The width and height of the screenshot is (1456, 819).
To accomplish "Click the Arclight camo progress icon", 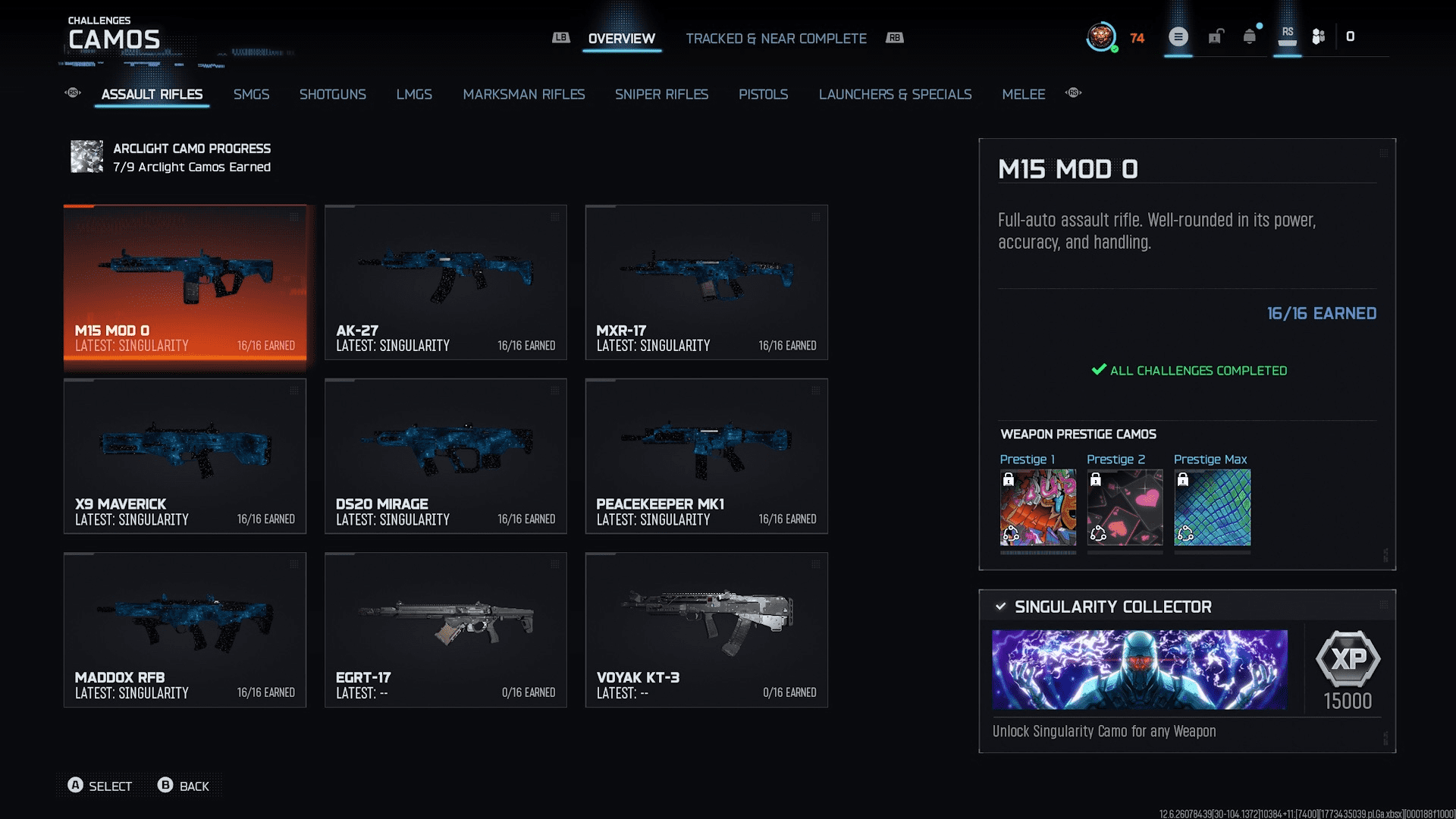I will coord(86,157).
